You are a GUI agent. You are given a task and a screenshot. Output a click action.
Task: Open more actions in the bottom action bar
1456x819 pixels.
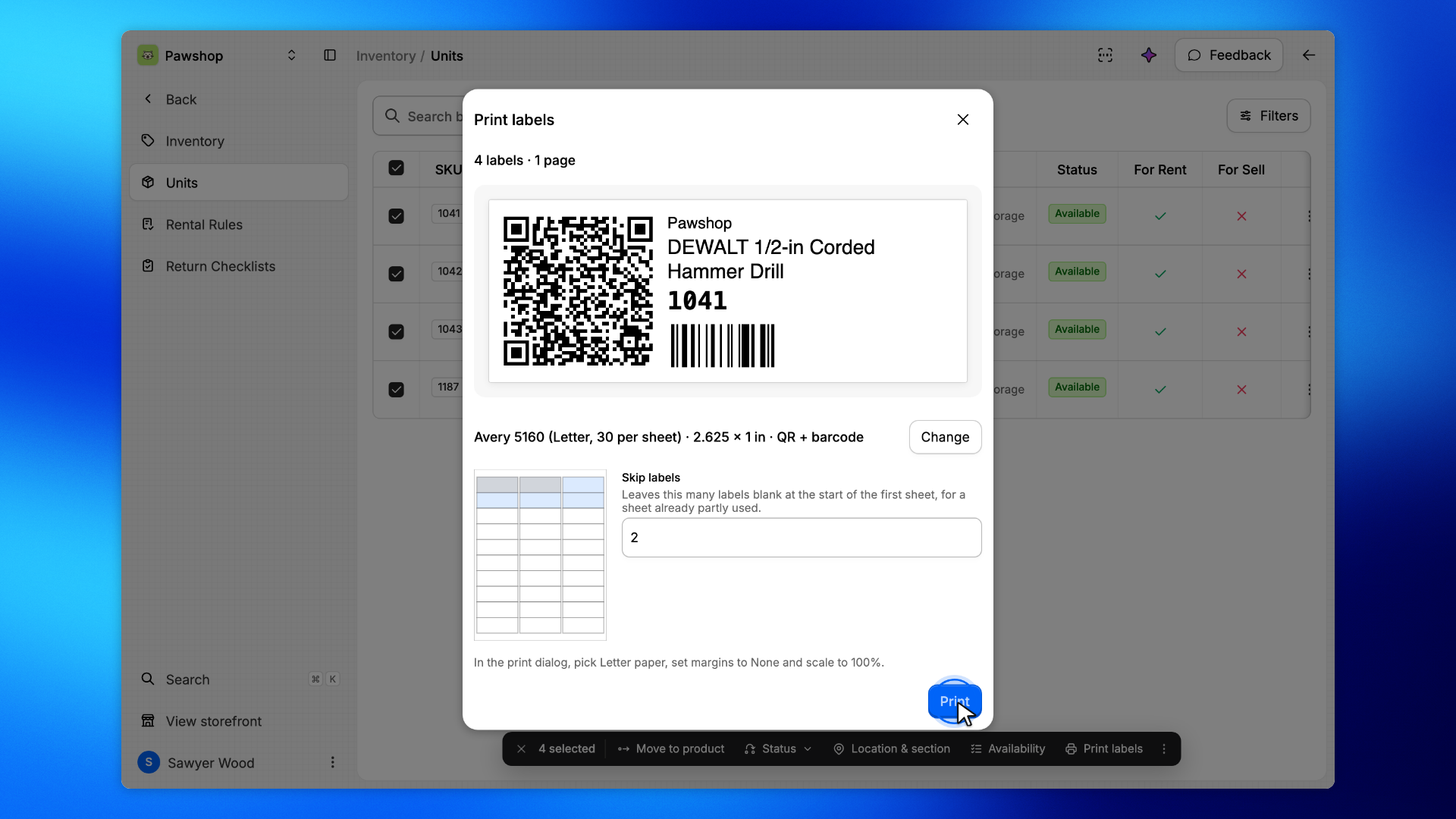pyautogui.click(x=1164, y=749)
